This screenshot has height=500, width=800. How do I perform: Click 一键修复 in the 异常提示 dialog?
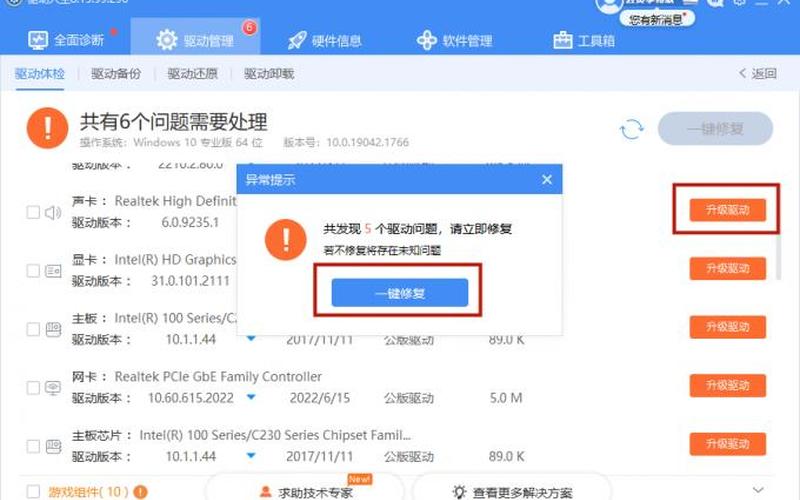(399, 293)
